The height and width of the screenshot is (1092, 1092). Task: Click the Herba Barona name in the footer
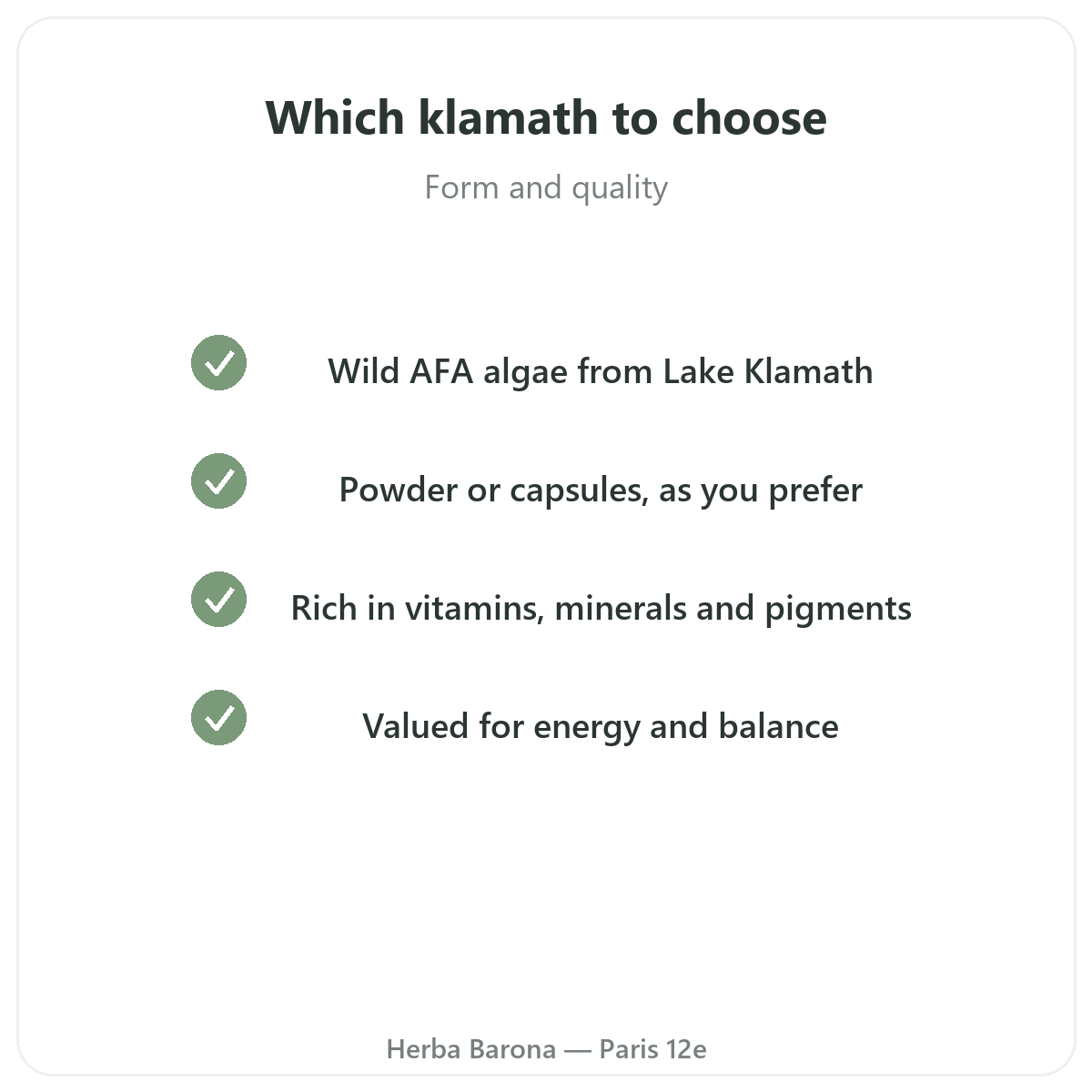(x=471, y=1049)
